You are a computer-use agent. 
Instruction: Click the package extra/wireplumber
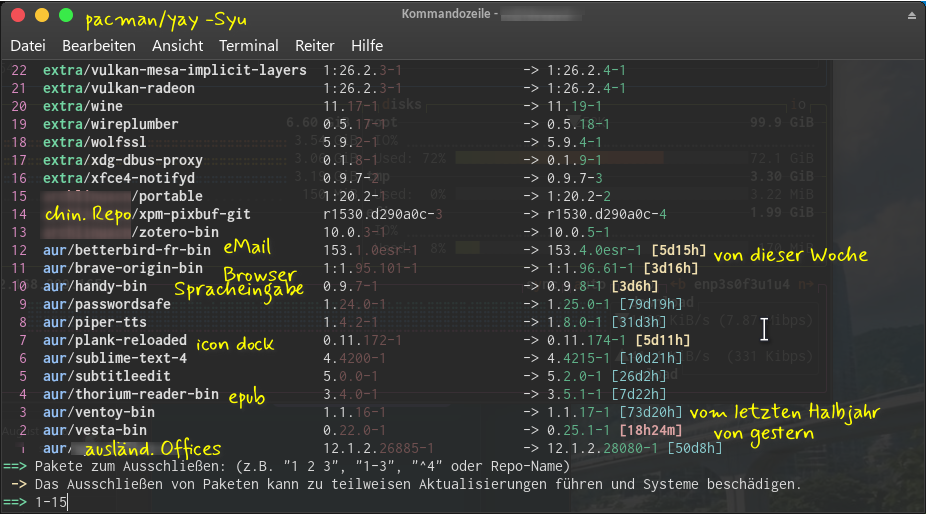pyautogui.click(x=110, y=124)
